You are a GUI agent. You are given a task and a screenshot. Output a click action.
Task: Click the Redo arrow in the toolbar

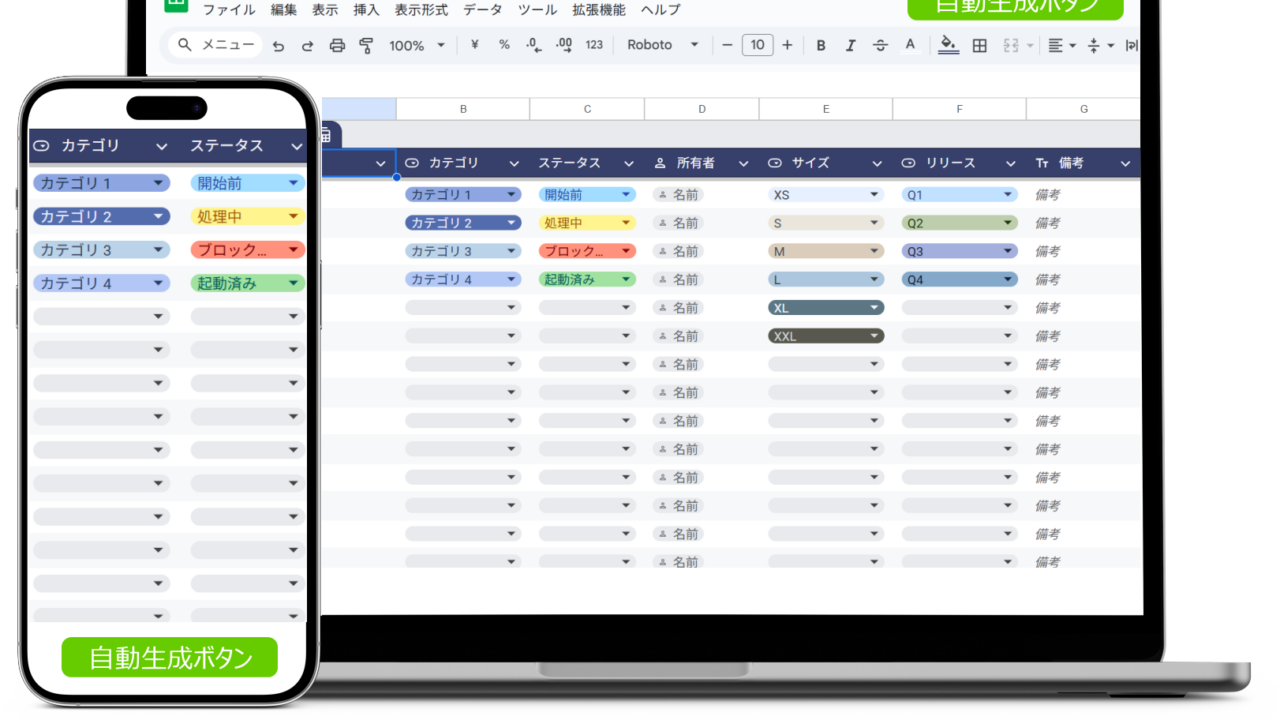pyautogui.click(x=307, y=45)
